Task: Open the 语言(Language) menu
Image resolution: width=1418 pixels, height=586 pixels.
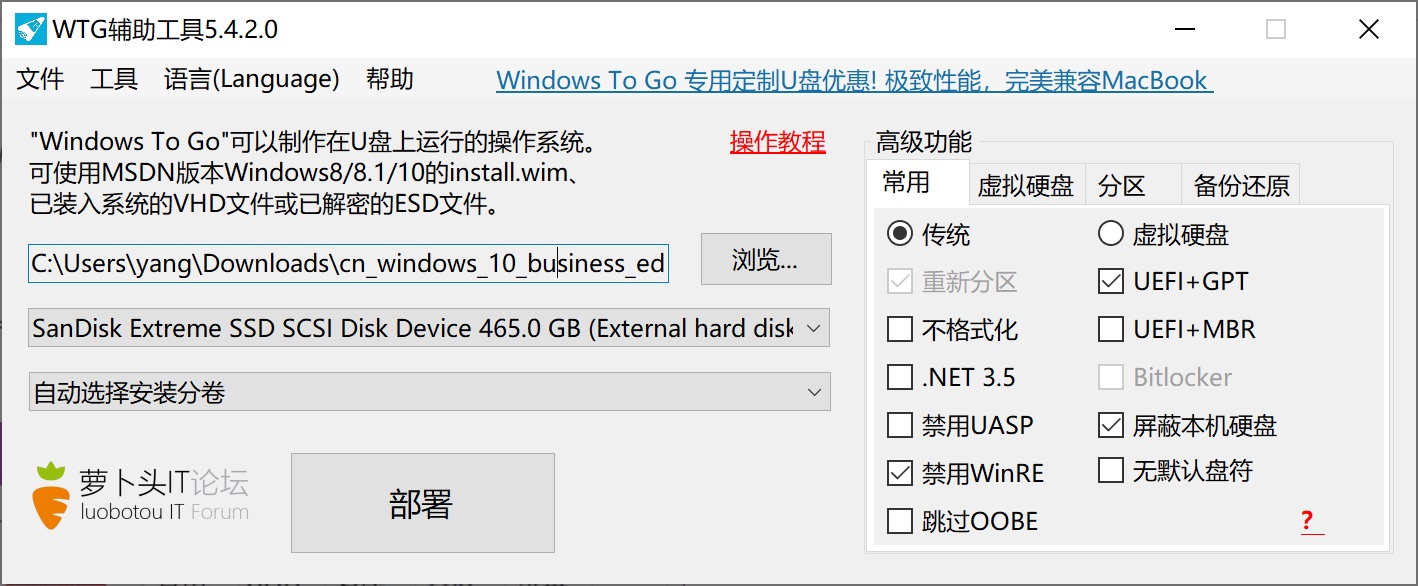Action: [252, 80]
